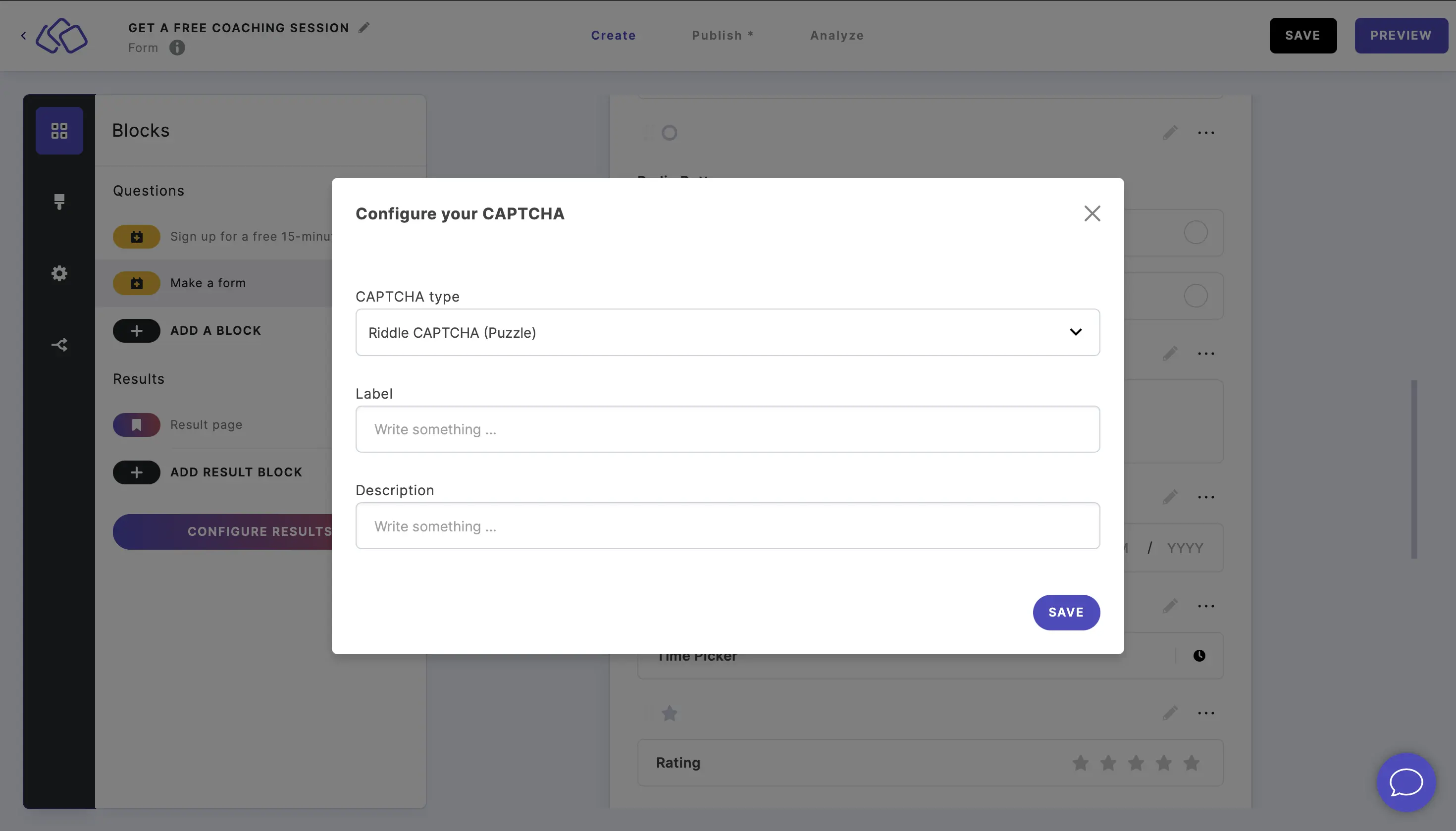
Task: Select the second radio button option circle
Action: 1195,296
